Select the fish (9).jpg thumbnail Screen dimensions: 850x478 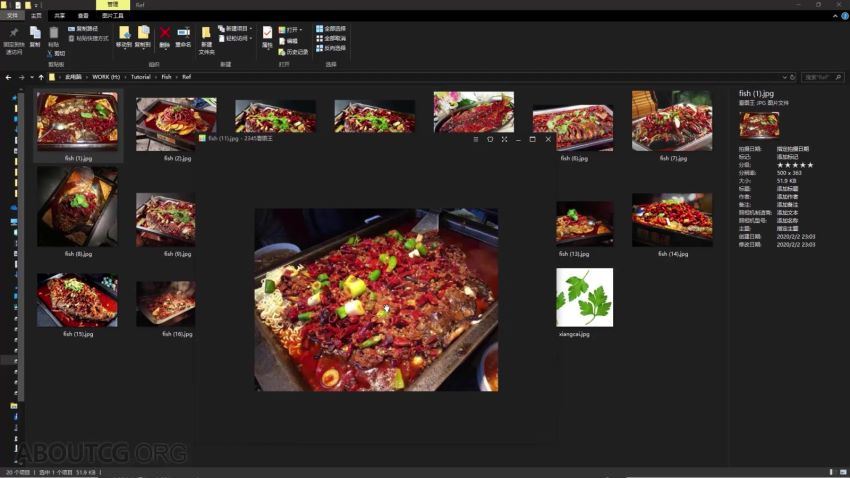pos(166,219)
